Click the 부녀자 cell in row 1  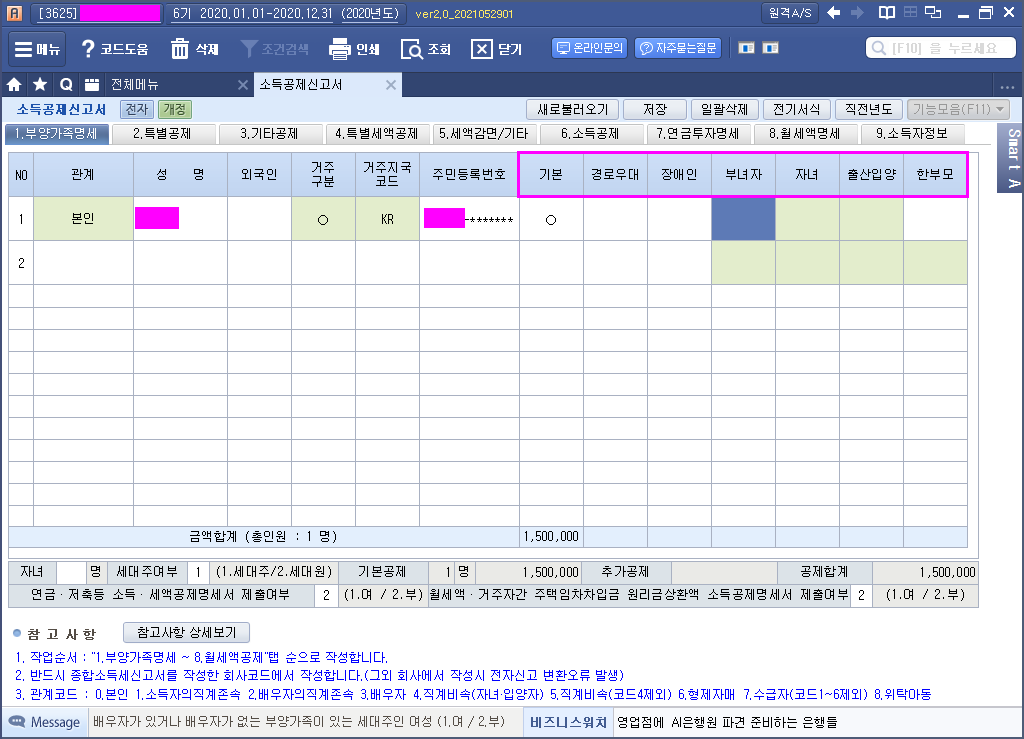point(743,219)
